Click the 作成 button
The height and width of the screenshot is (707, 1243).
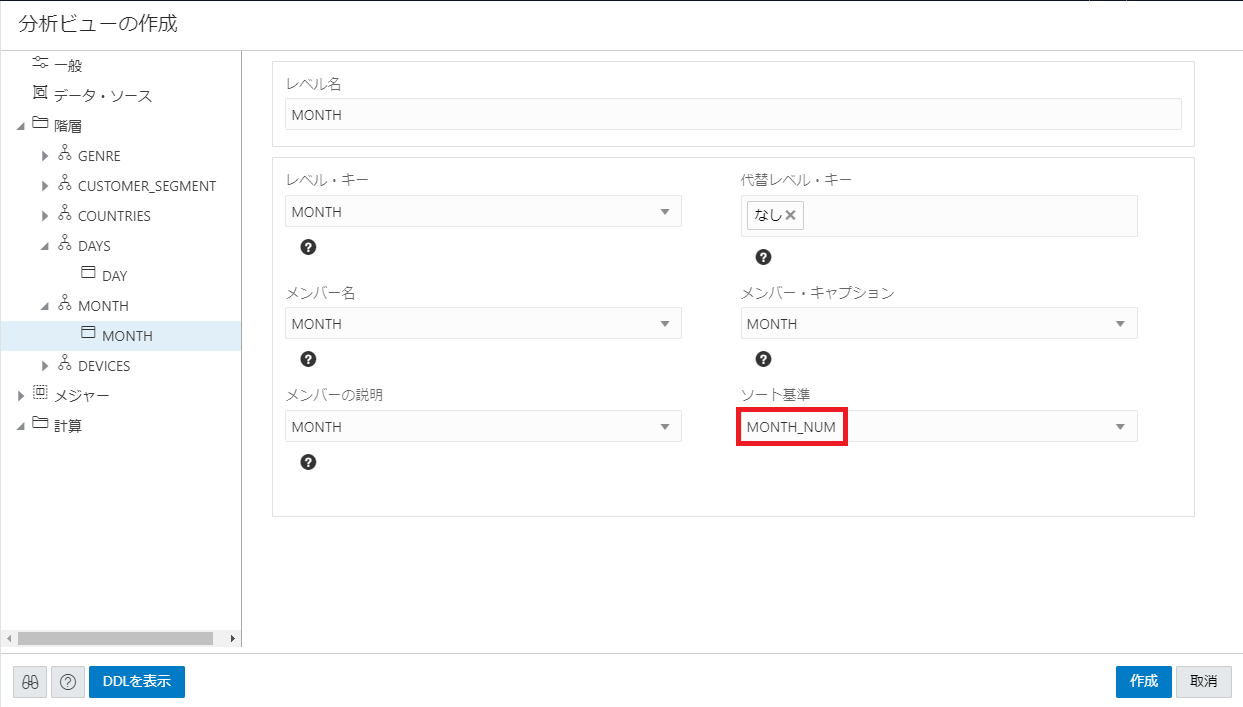click(1143, 682)
